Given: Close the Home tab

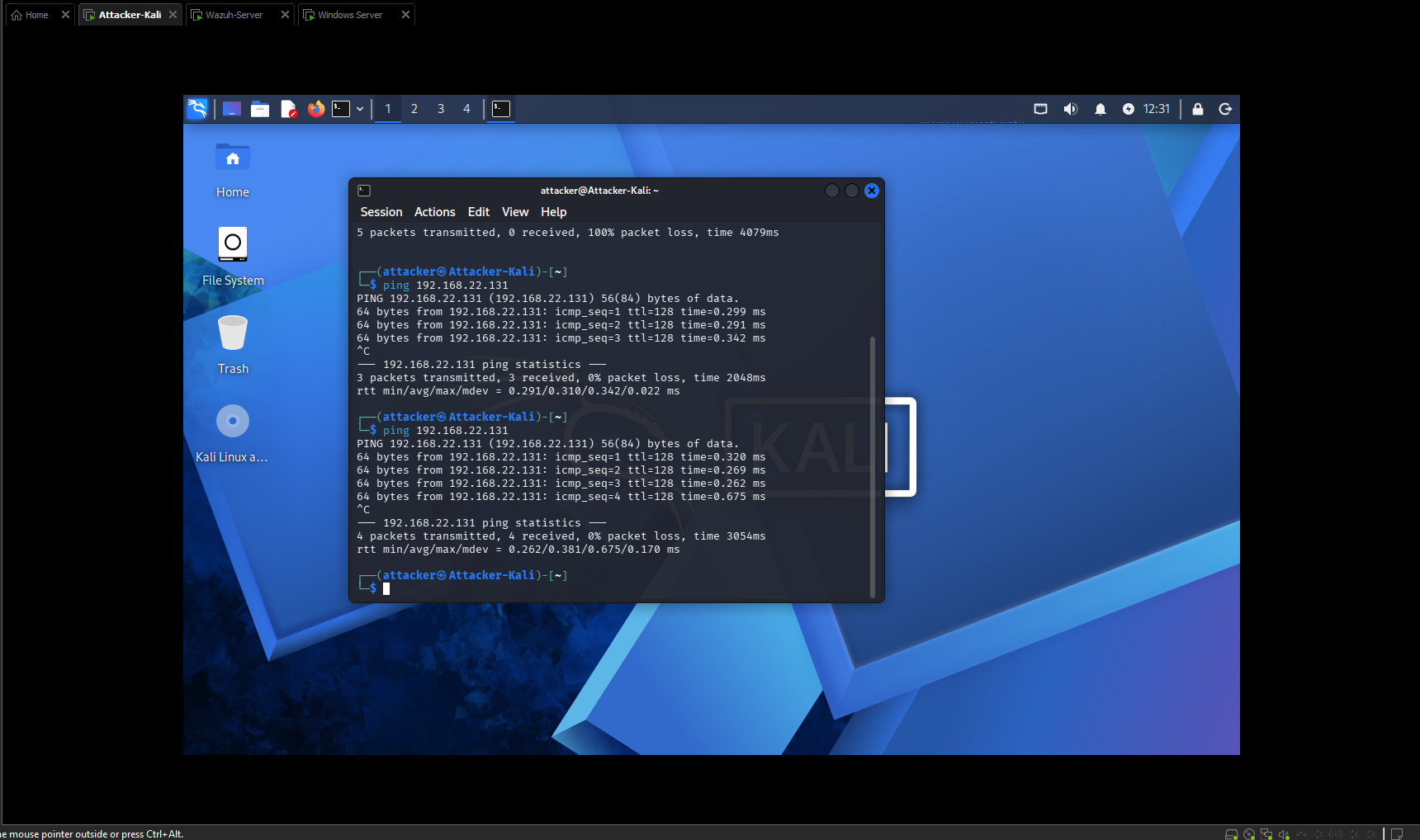Looking at the screenshot, I should (x=65, y=15).
